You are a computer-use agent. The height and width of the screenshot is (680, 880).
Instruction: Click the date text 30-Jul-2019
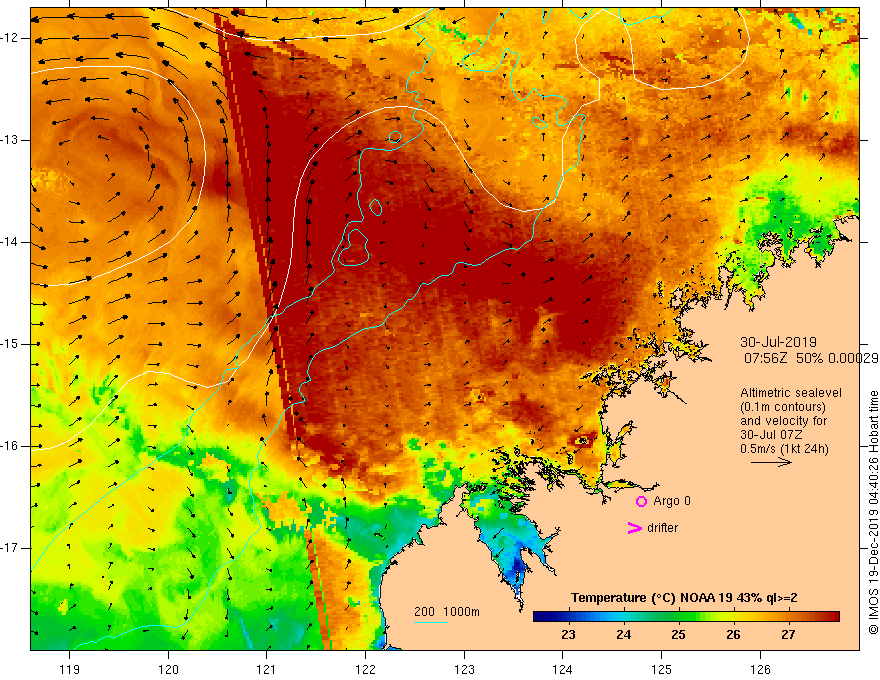click(x=778, y=342)
